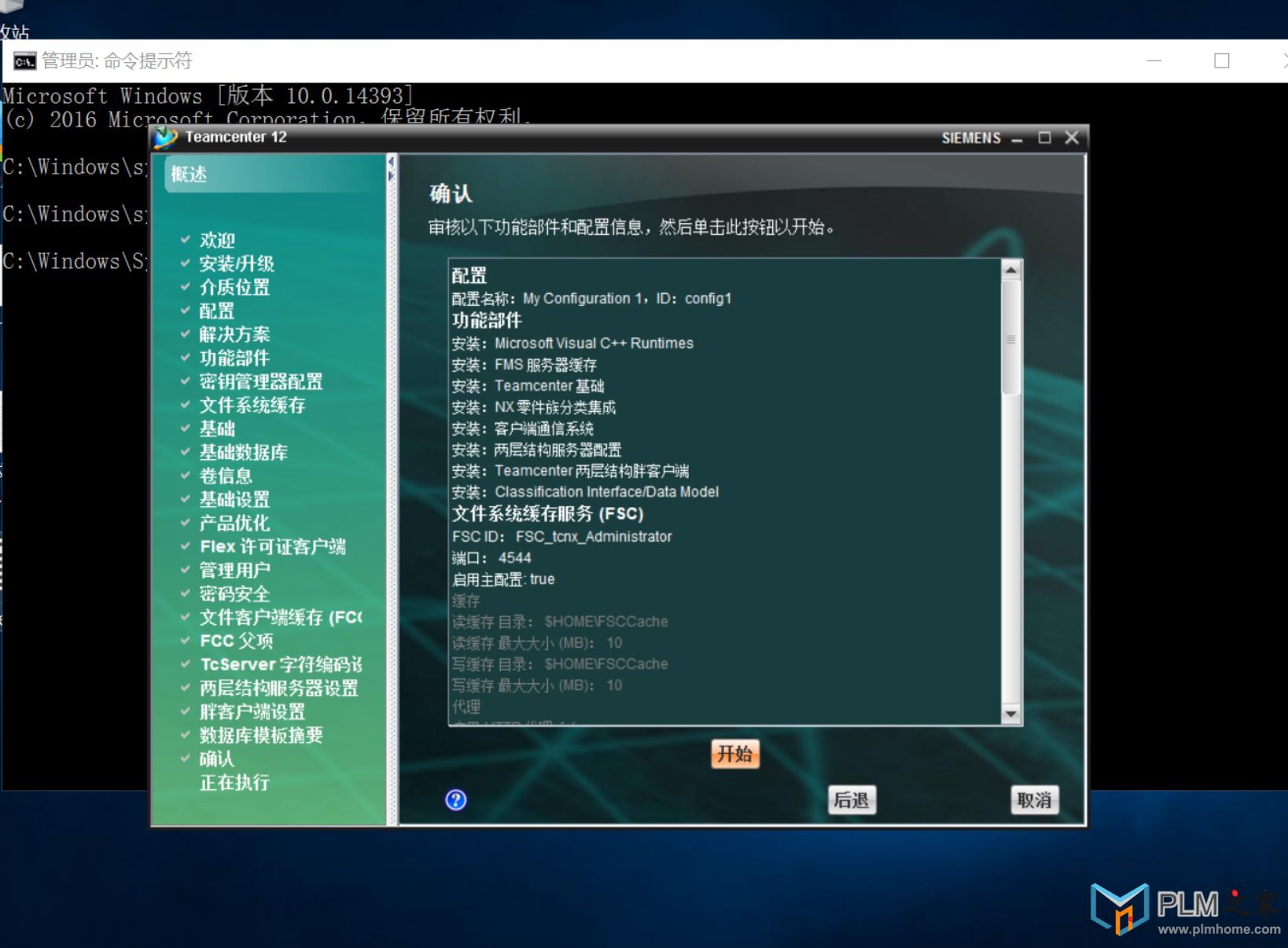
Task: Open the help question mark icon
Action: click(456, 800)
